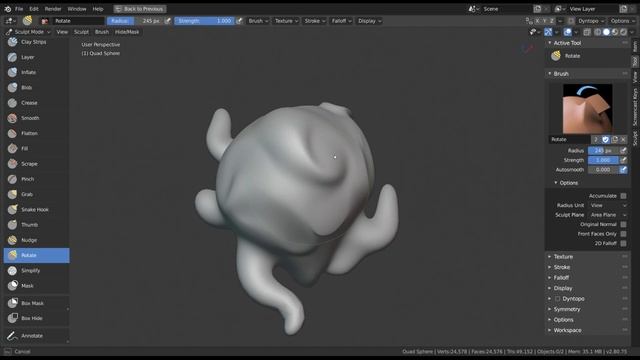640x360 pixels.
Task: Open the header Display popover
Action: tap(369, 21)
